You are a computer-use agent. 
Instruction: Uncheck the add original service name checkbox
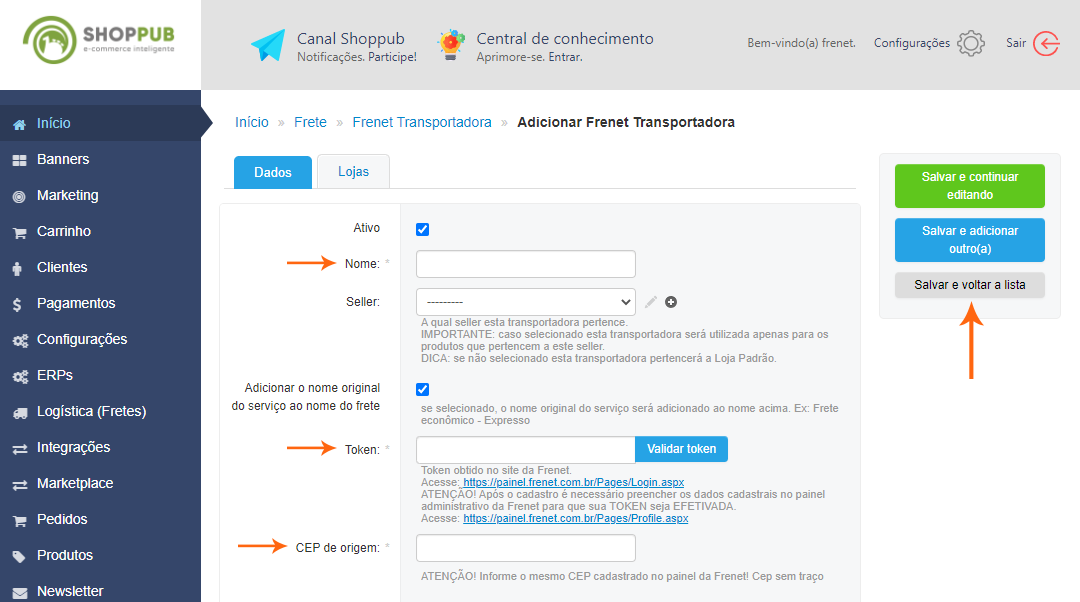[422, 389]
